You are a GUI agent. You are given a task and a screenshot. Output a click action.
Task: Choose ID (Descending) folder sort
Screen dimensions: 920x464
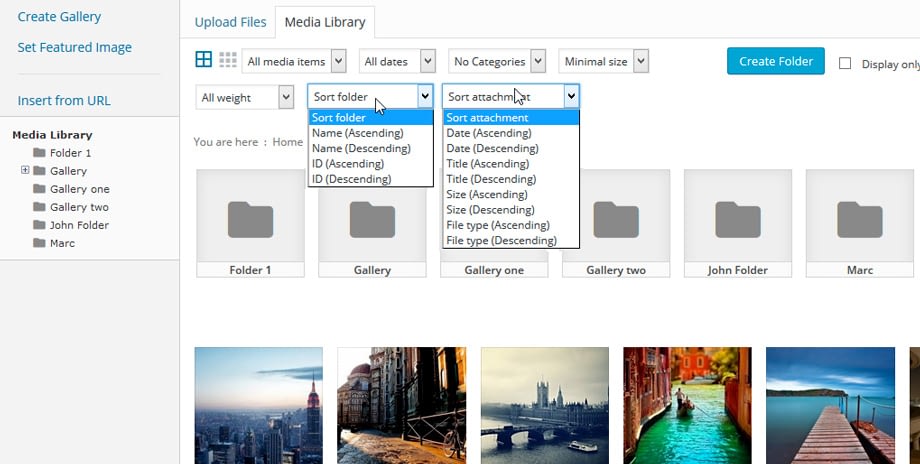[x=370, y=179]
